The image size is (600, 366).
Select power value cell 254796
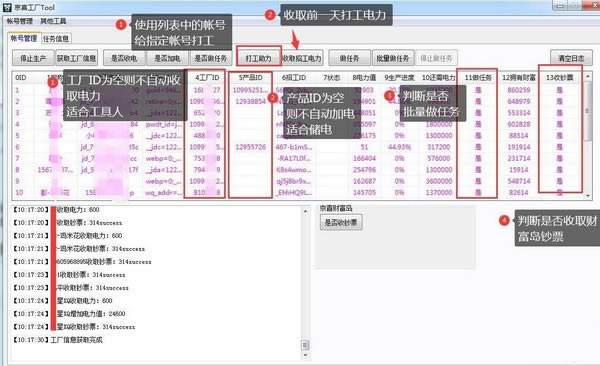coord(364,170)
